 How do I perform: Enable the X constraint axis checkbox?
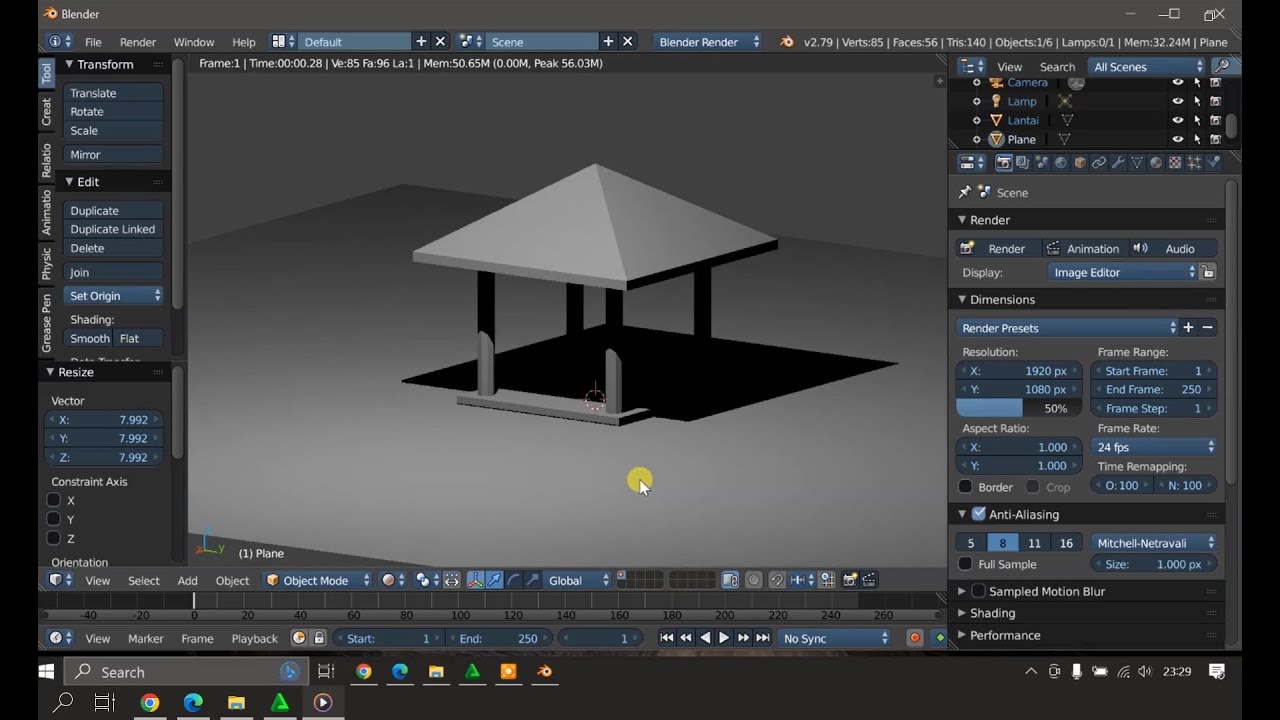(54, 500)
